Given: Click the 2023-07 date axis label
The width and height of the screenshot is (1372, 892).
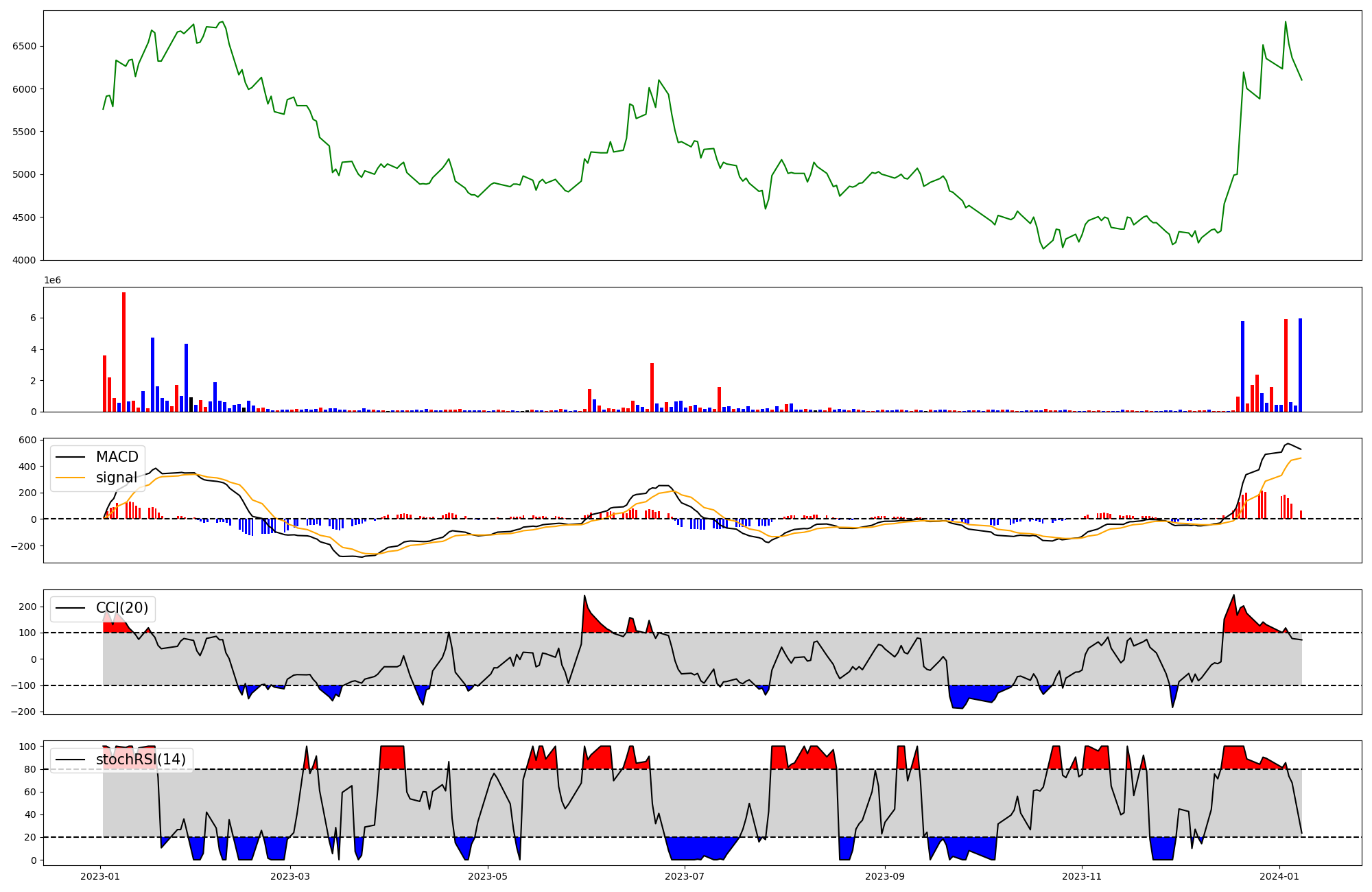Looking at the screenshot, I should pyautogui.click(x=685, y=876).
